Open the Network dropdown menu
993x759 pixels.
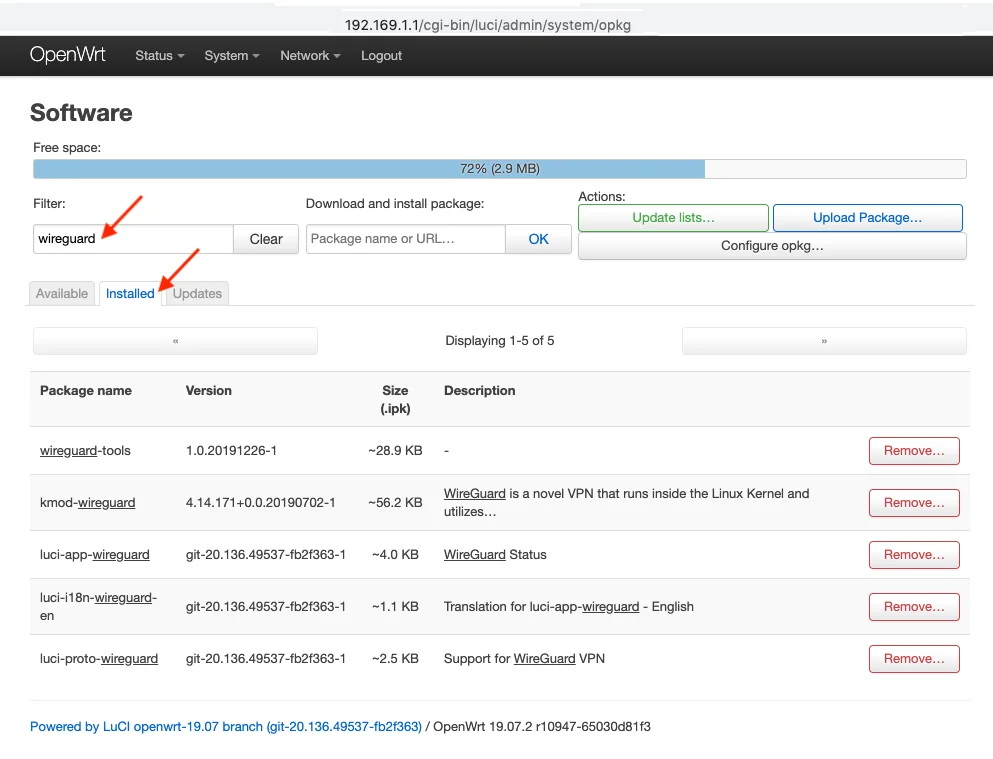coord(310,56)
